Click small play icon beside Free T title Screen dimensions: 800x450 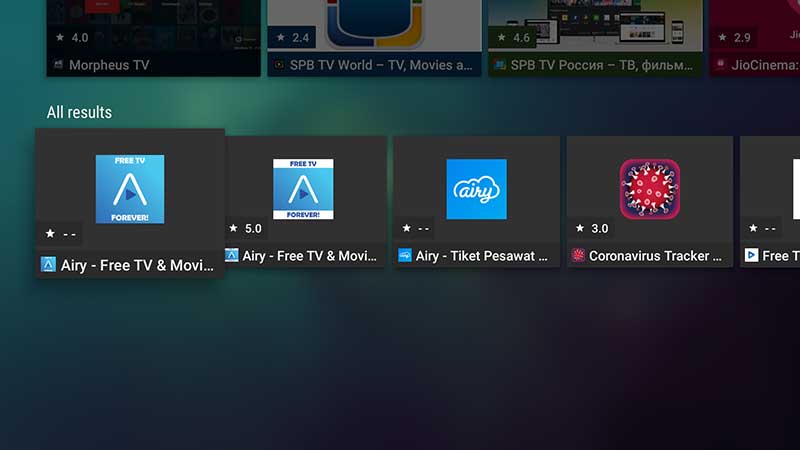coord(751,255)
